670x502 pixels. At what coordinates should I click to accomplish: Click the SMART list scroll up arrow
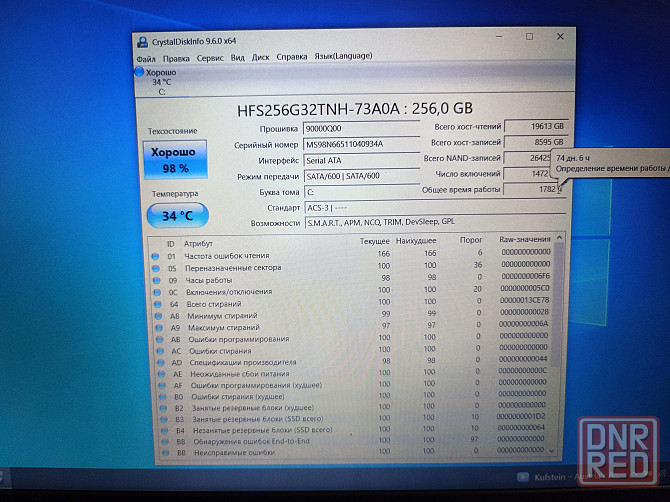559,237
